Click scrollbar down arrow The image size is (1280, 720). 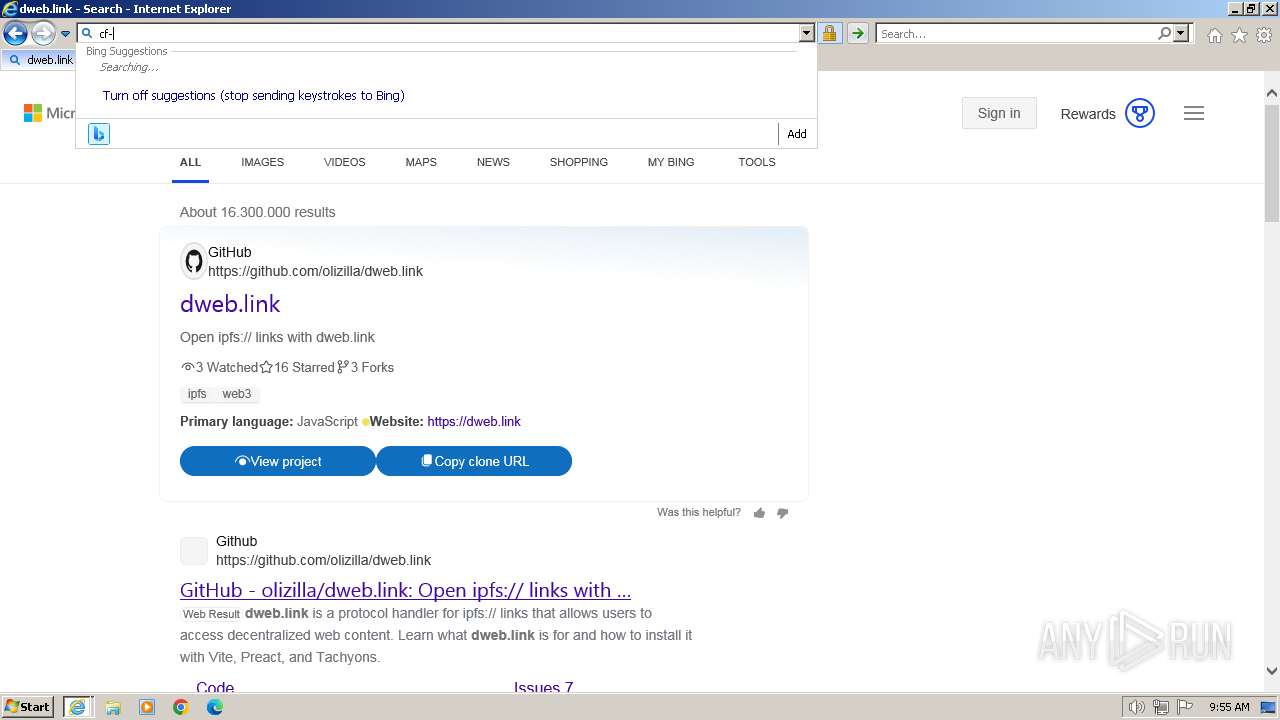coord(1272,671)
